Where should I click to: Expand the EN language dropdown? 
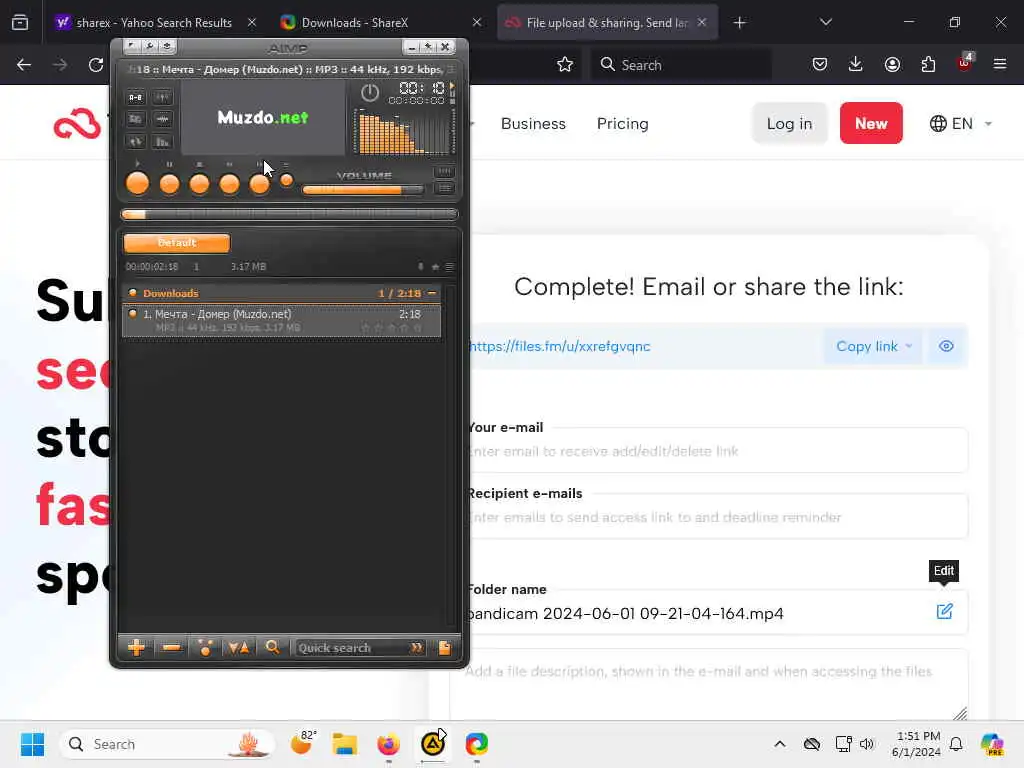pos(961,123)
